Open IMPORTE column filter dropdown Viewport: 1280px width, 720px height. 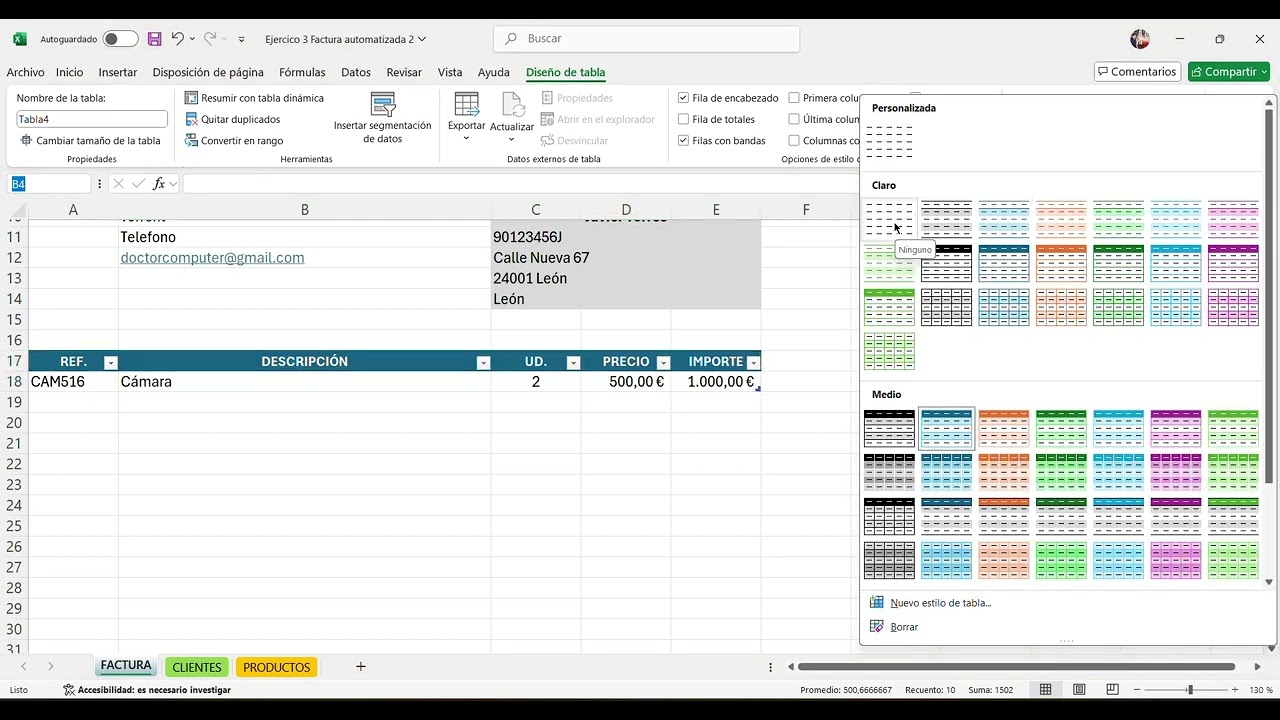[x=753, y=363]
